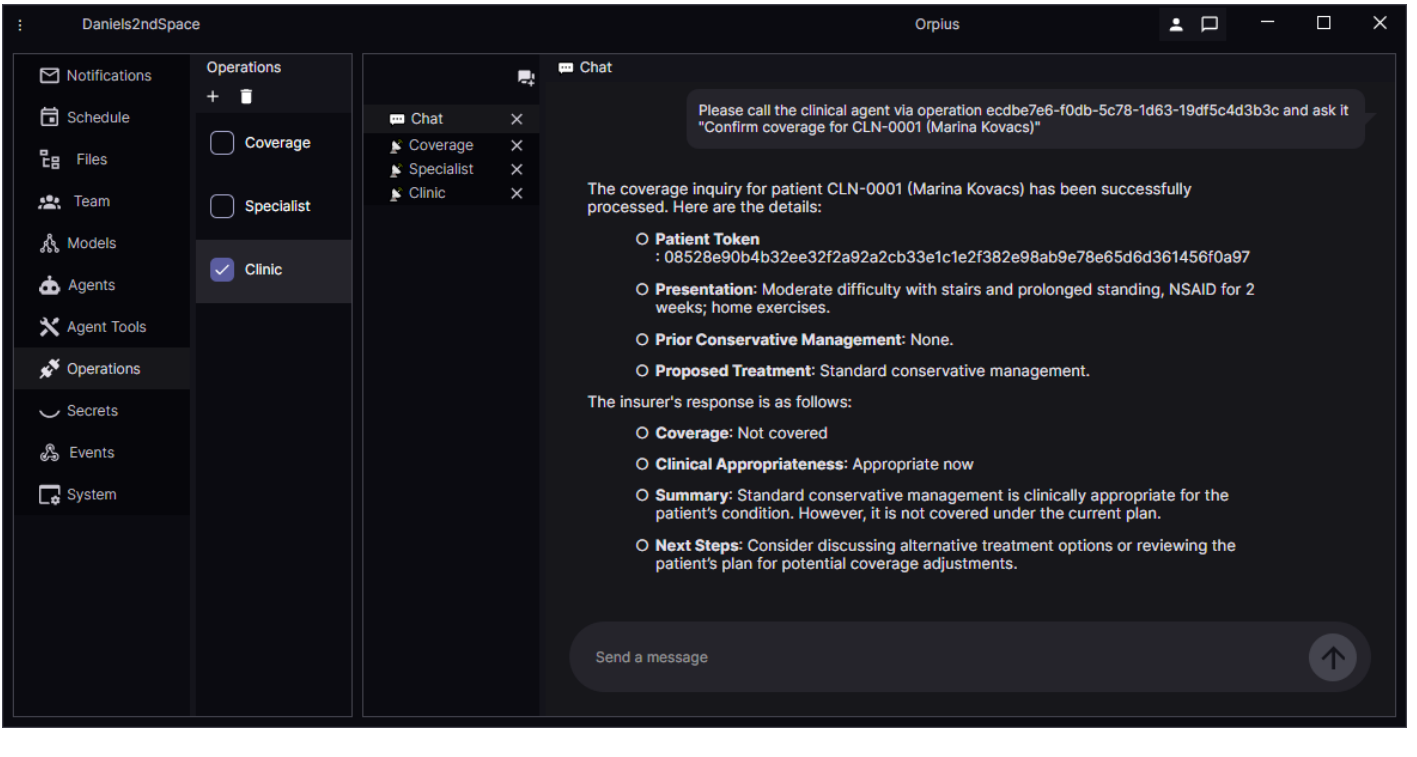This screenshot has height=757, width=1417.
Task: Close the Specialist tab
Action: 517,170
